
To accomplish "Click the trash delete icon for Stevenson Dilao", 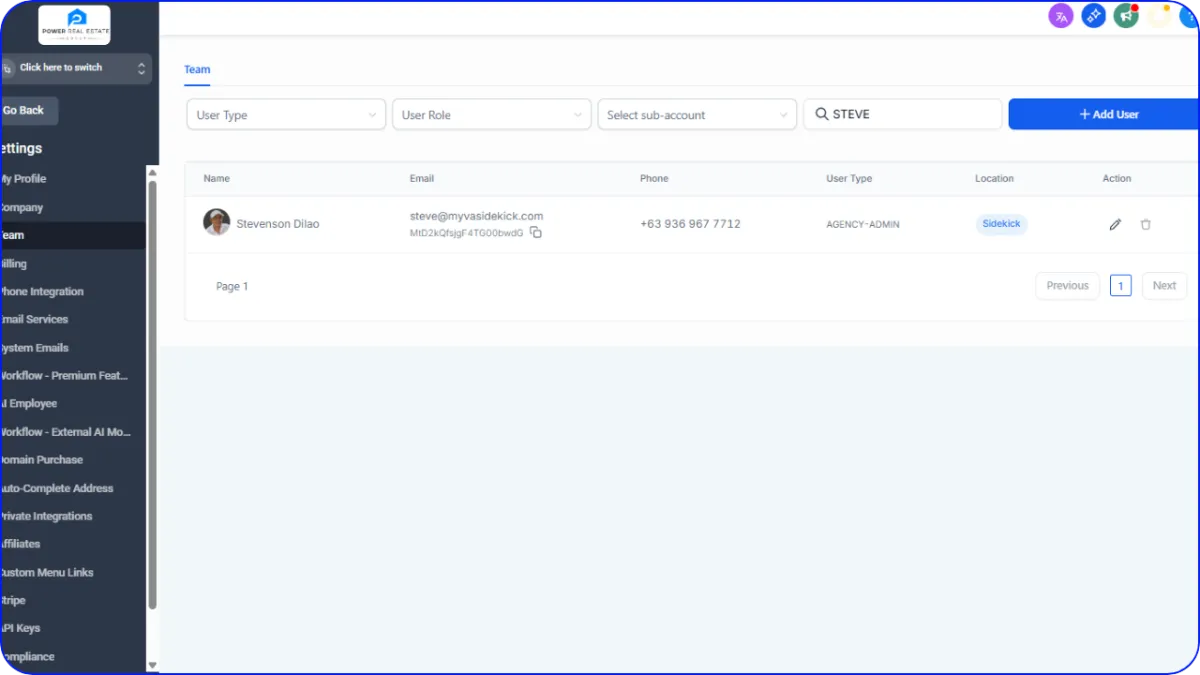I will (1146, 225).
